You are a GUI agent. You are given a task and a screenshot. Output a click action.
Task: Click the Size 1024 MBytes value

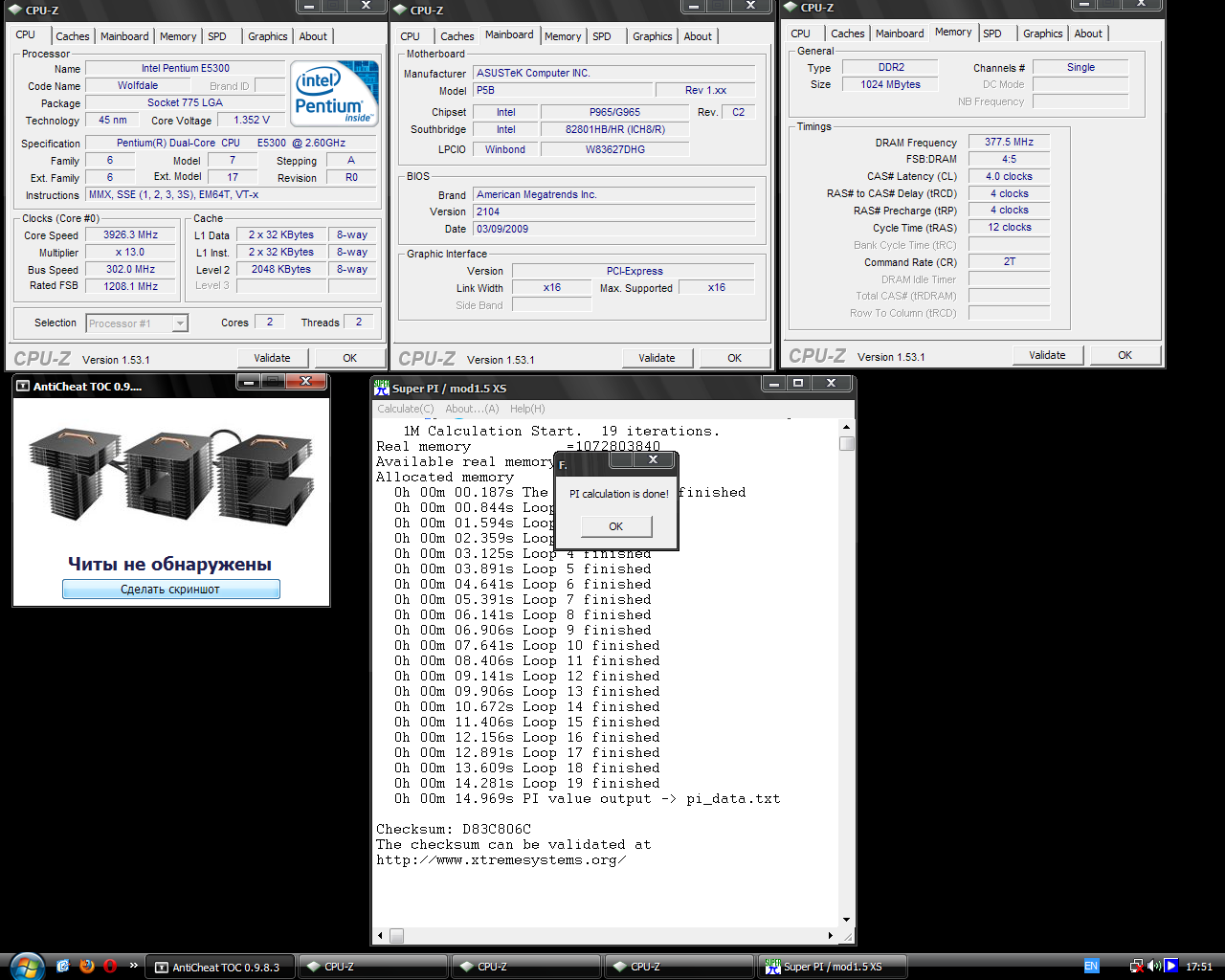(890, 84)
